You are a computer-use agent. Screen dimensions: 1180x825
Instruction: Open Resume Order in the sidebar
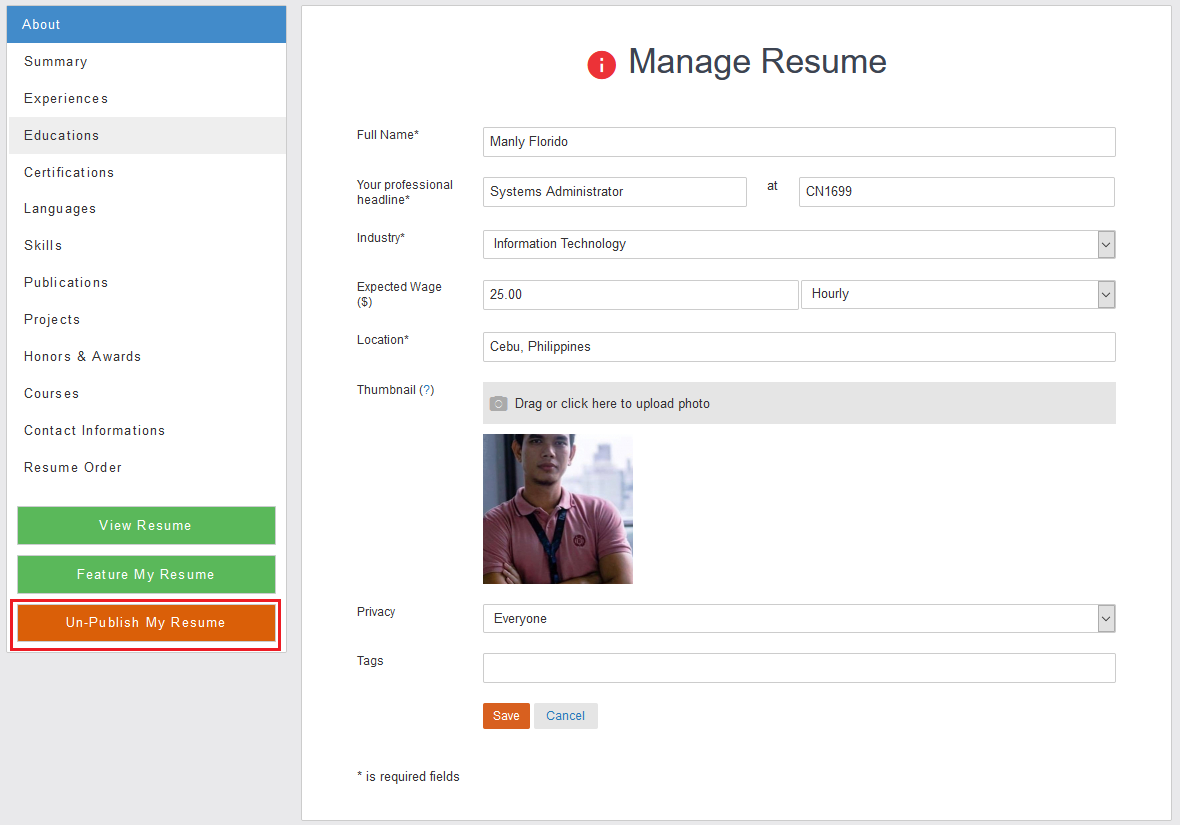coord(73,468)
